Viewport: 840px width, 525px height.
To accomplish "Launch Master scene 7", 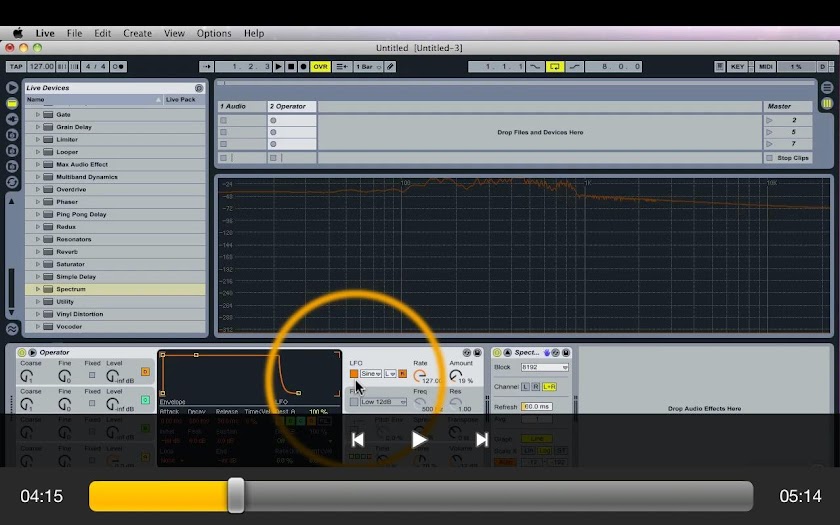I will point(769,144).
